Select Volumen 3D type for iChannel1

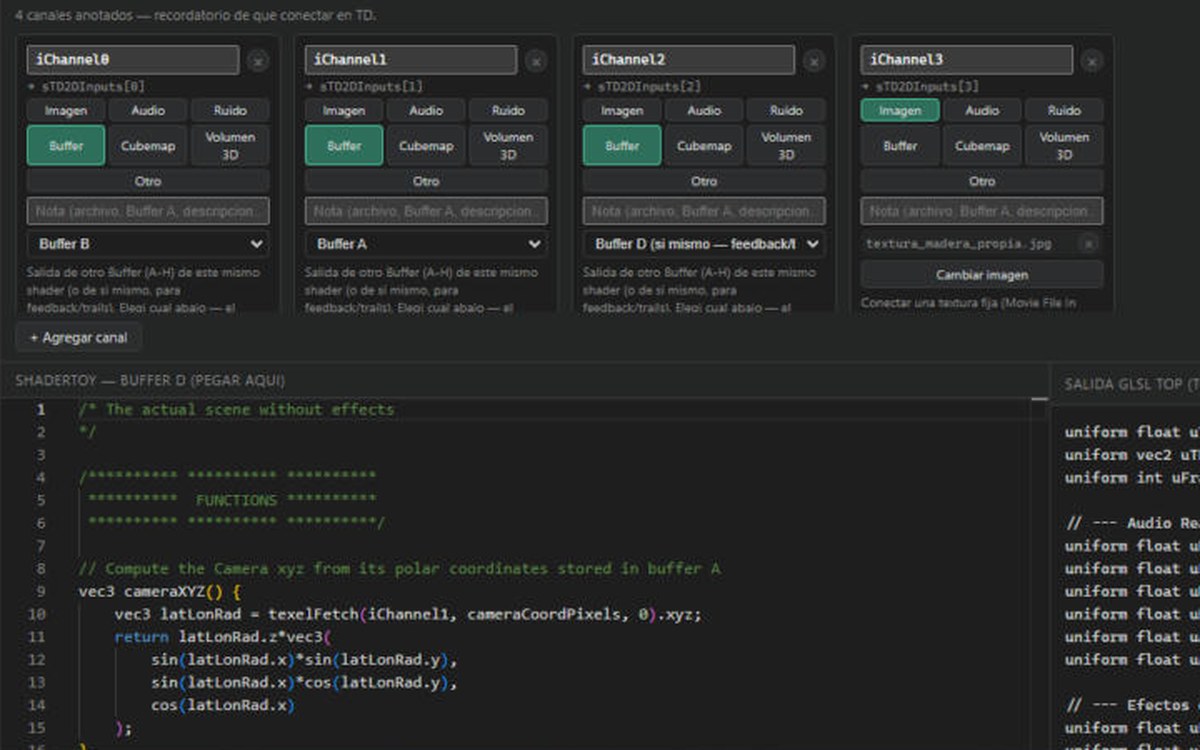(508, 145)
